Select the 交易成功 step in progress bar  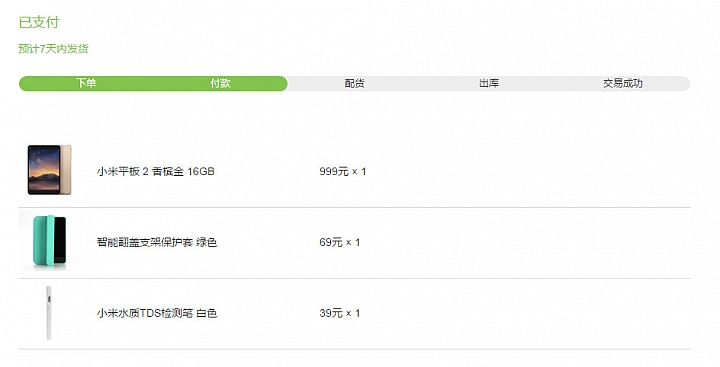pyautogui.click(x=623, y=84)
